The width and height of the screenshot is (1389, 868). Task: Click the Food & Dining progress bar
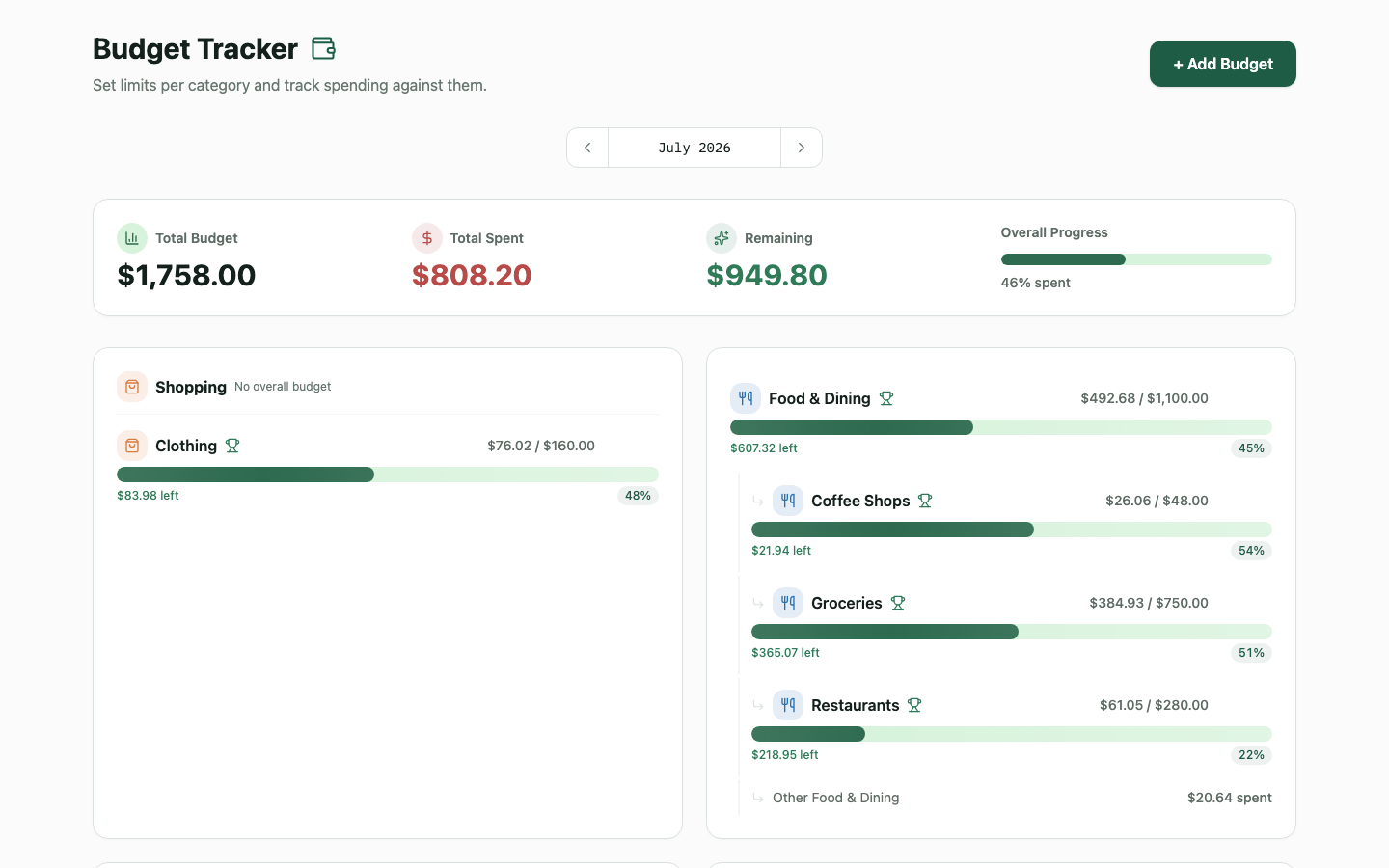(1001, 427)
